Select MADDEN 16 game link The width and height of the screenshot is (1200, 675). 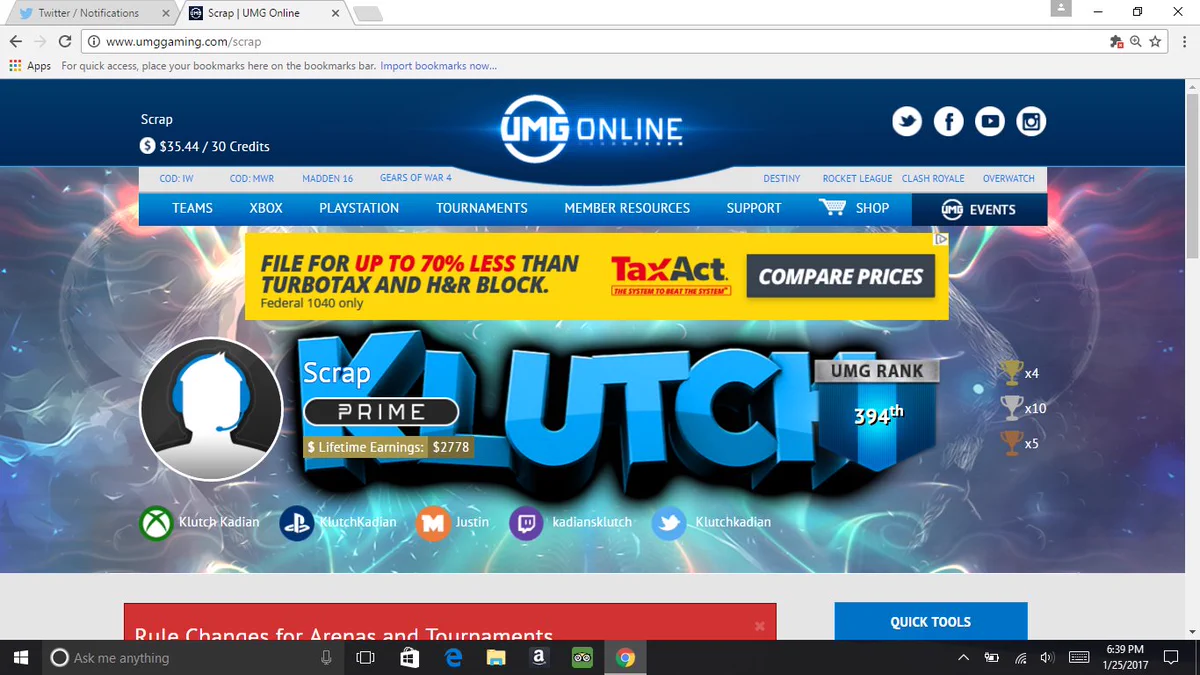click(x=328, y=178)
